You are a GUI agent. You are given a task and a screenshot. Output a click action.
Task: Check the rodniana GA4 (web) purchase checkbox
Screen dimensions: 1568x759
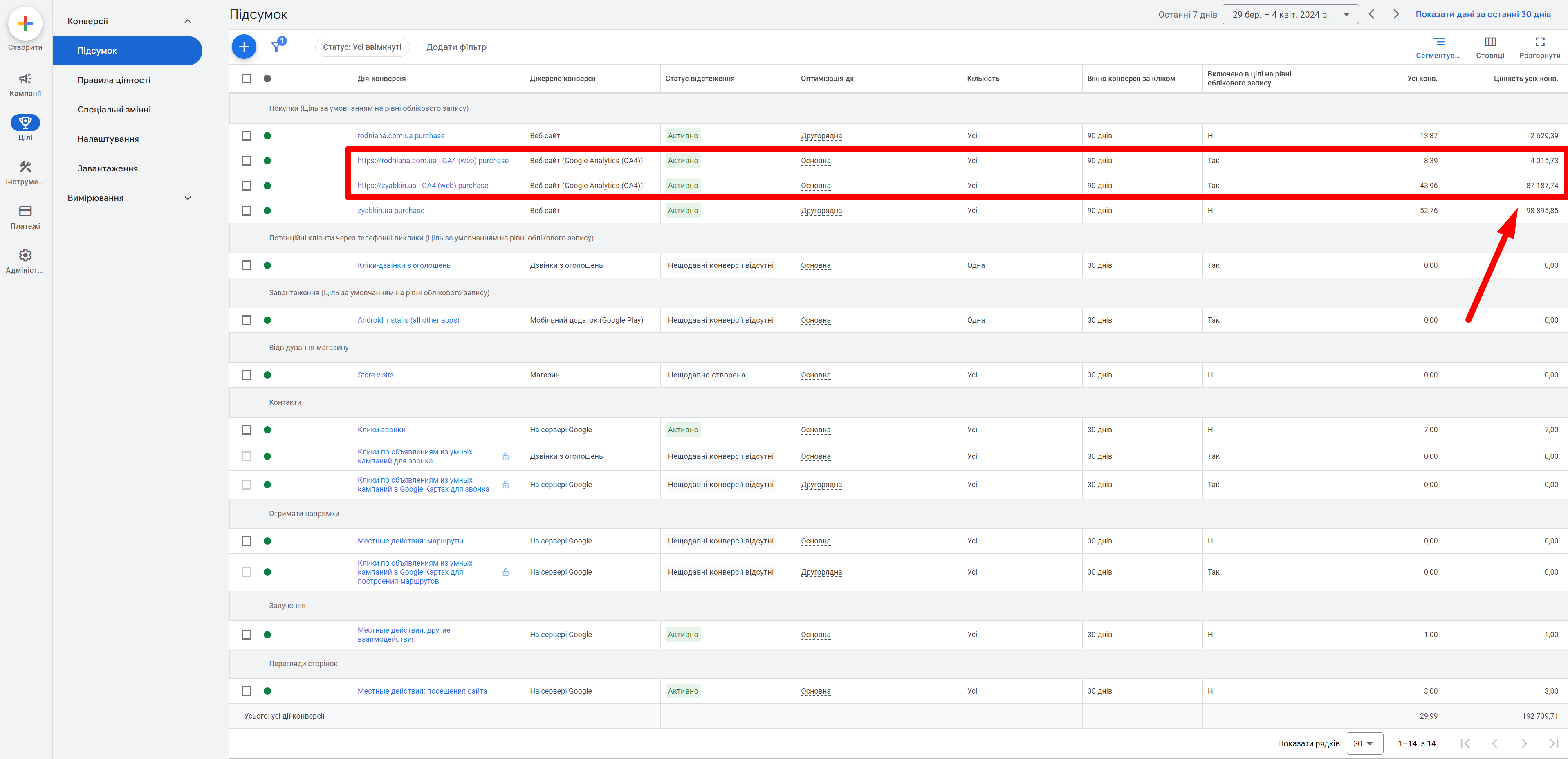click(x=247, y=161)
